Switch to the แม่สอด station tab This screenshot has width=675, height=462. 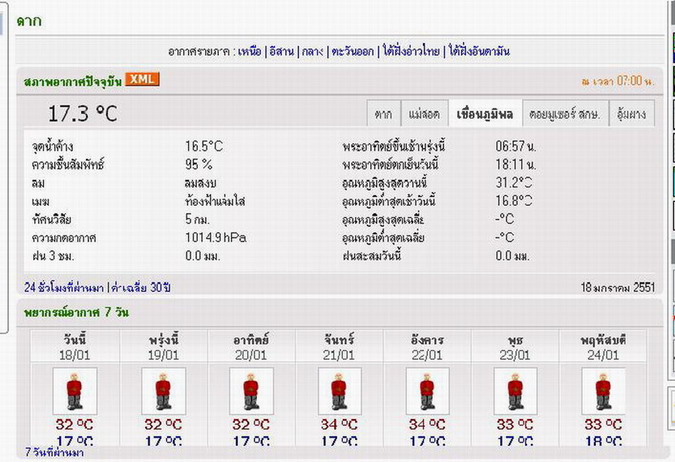coord(423,114)
